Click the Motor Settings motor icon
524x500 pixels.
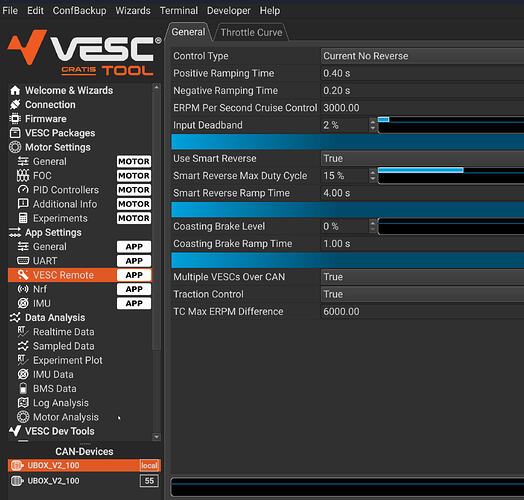[15, 147]
